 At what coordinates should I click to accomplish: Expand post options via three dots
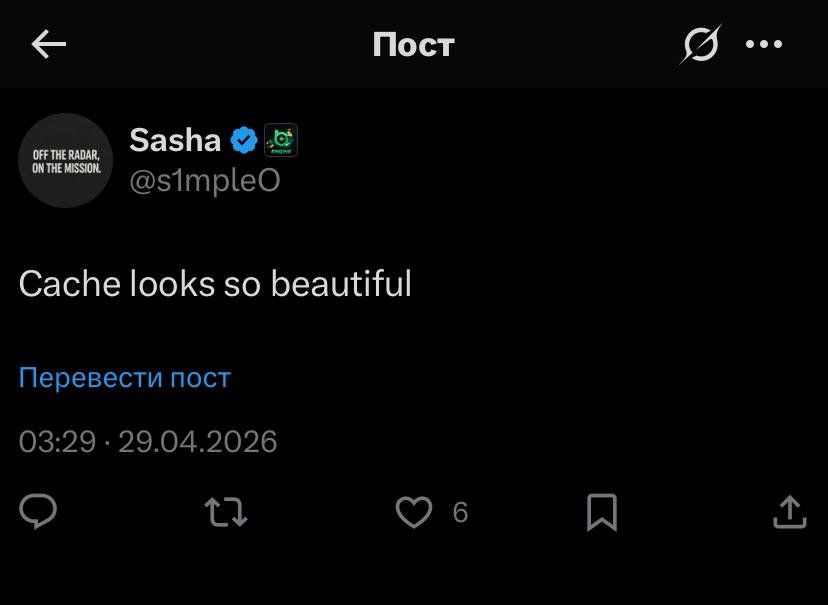(766, 44)
